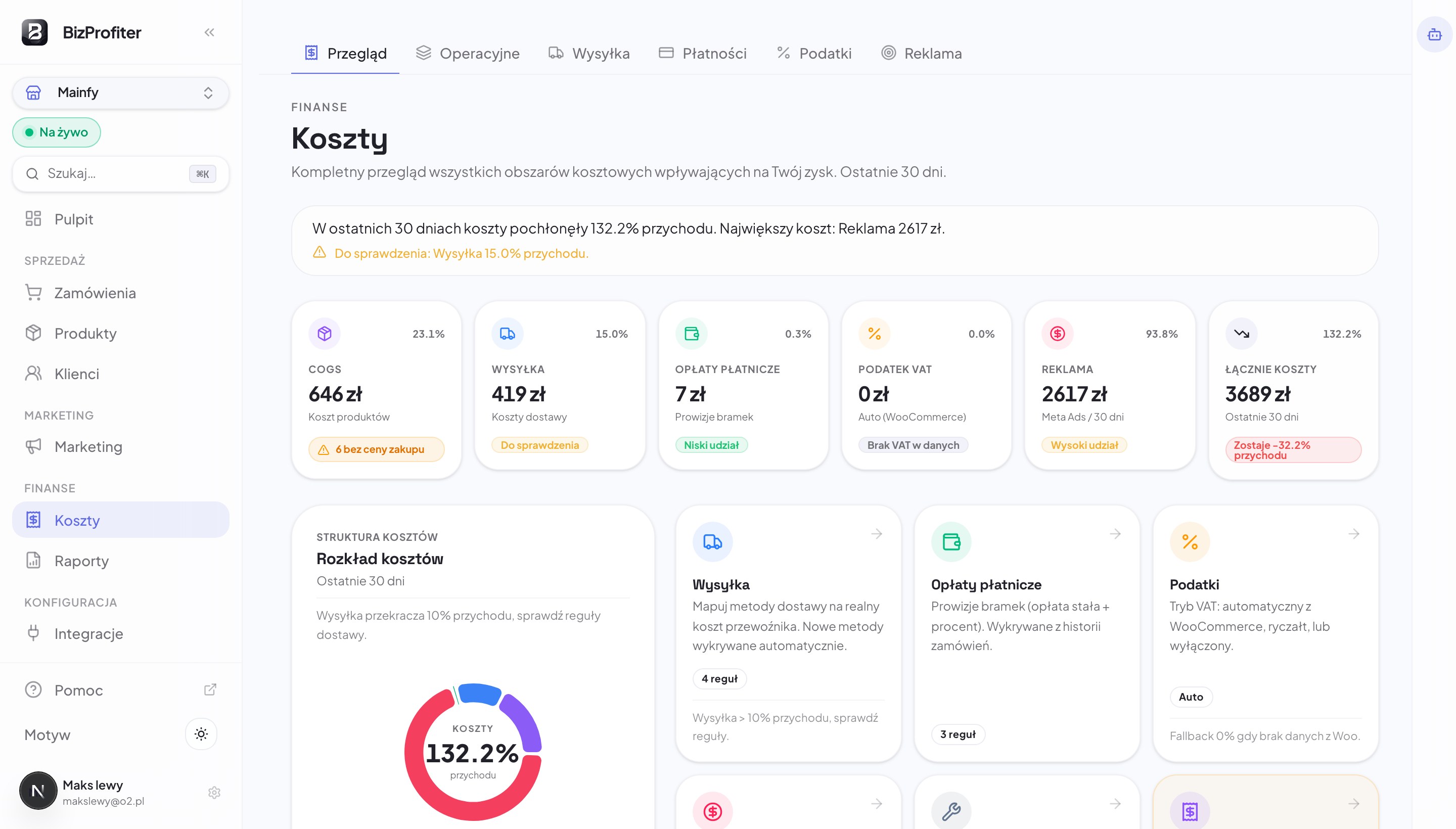Viewport: 1456px width, 829px height.
Task: Open Raporty reports page
Action: tap(121, 561)
